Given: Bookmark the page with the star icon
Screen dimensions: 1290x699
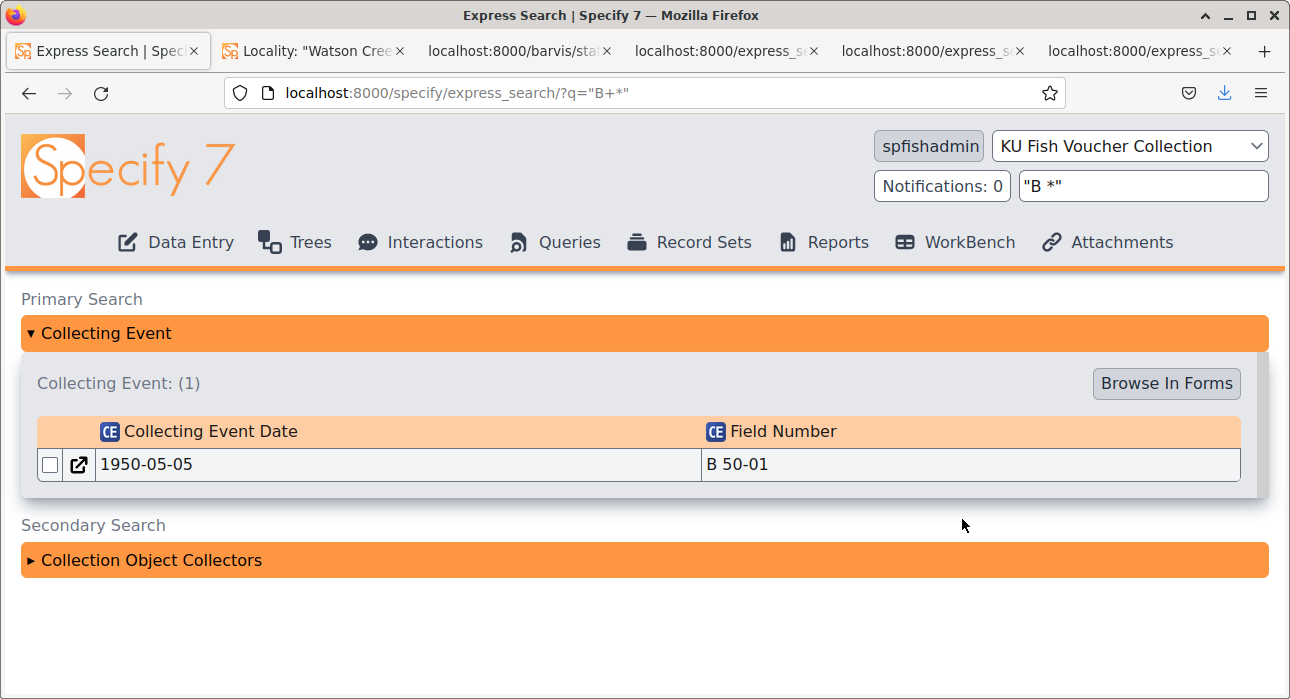Looking at the screenshot, I should click(x=1050, y=93).
